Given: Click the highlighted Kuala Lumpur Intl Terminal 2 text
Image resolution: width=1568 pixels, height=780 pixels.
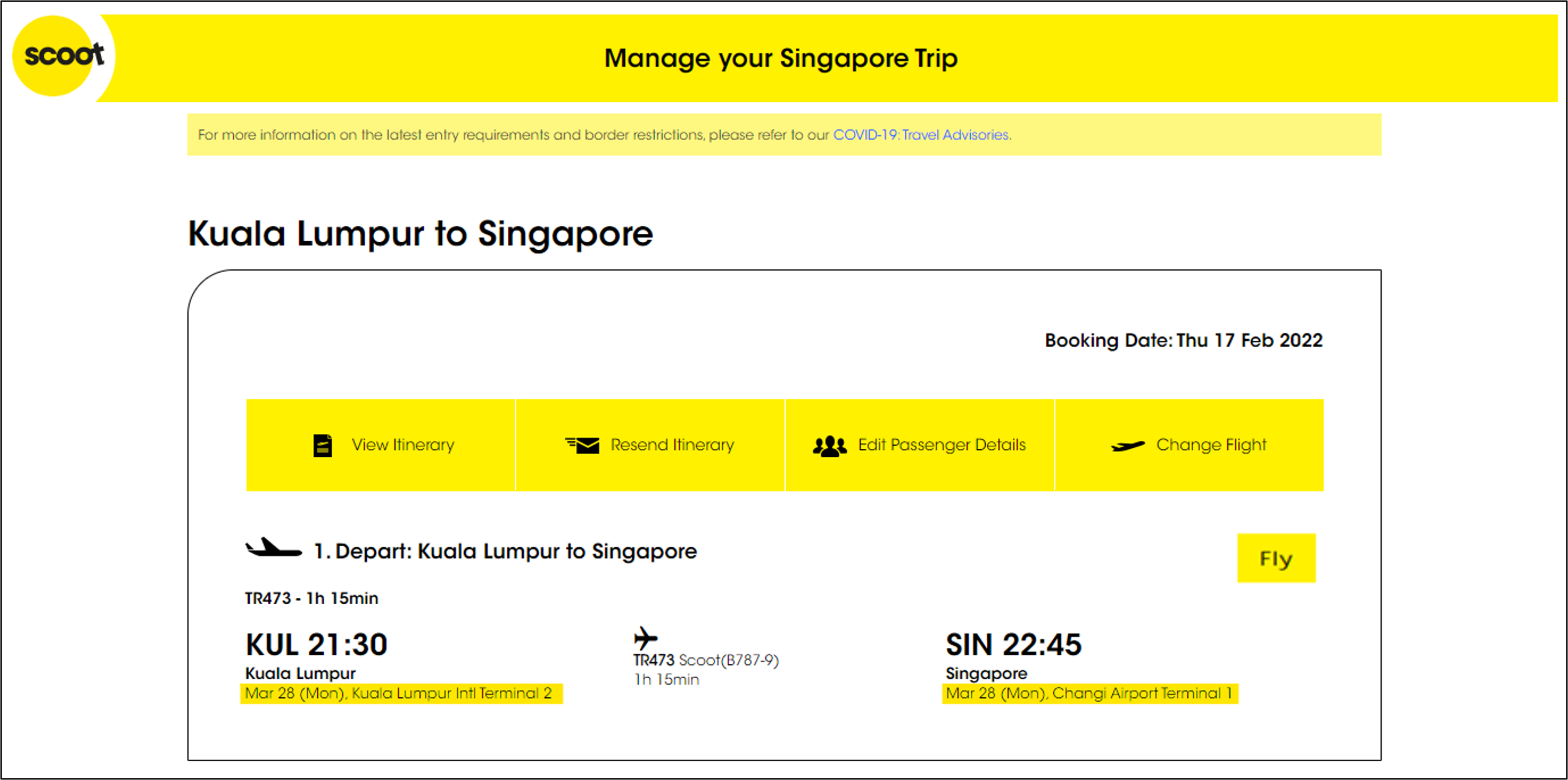Looking at the screenshot, I should point(403,693).
